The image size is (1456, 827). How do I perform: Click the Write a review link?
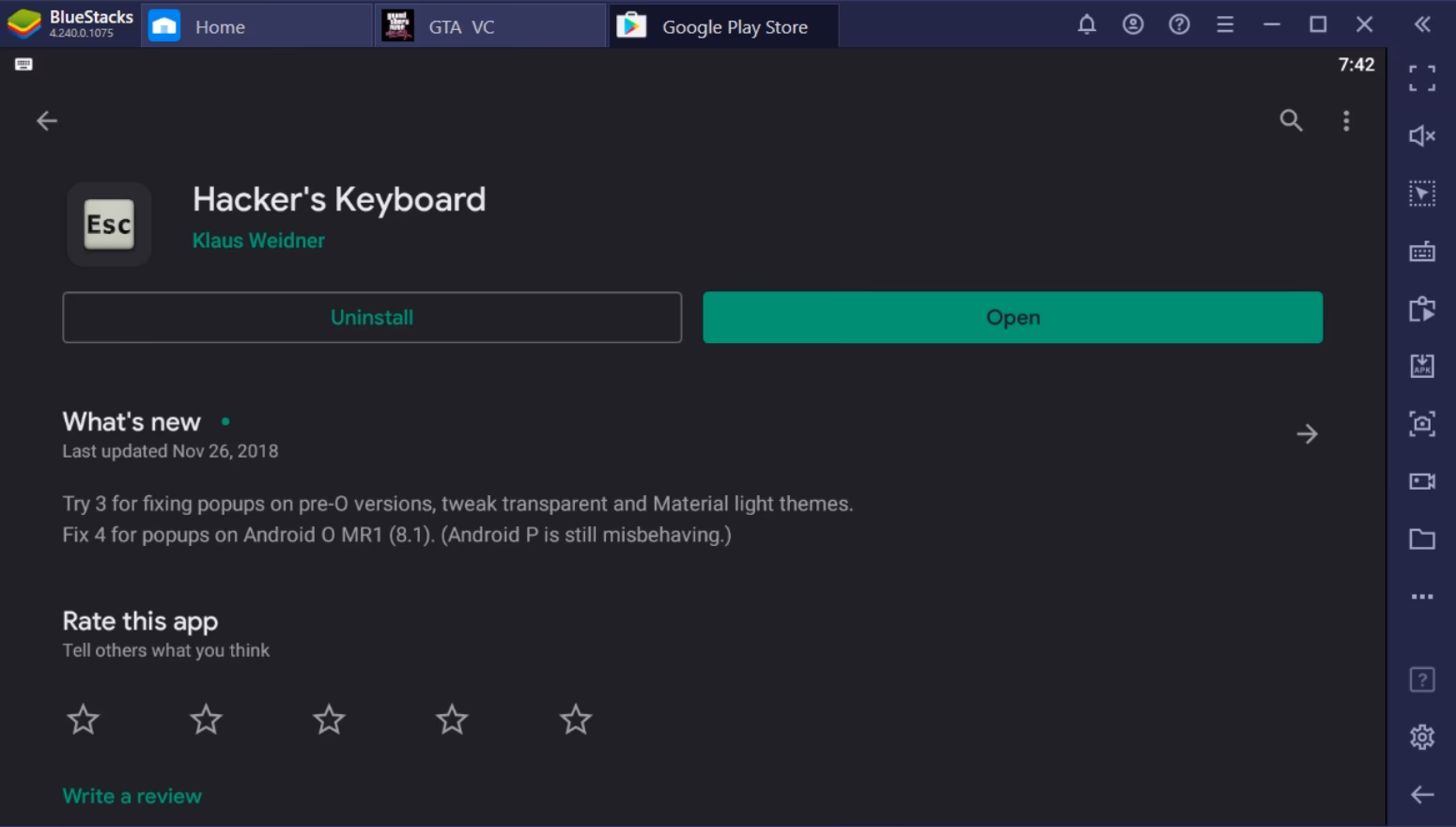[132, 796]
